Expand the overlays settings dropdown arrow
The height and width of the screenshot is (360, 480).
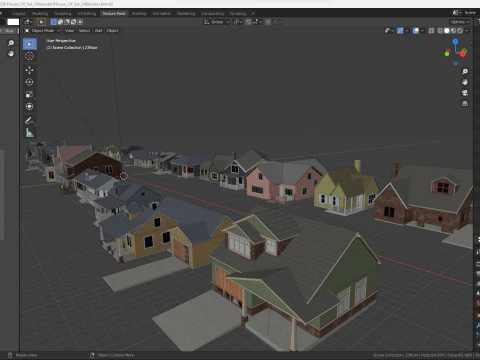[x=422, y=31]
